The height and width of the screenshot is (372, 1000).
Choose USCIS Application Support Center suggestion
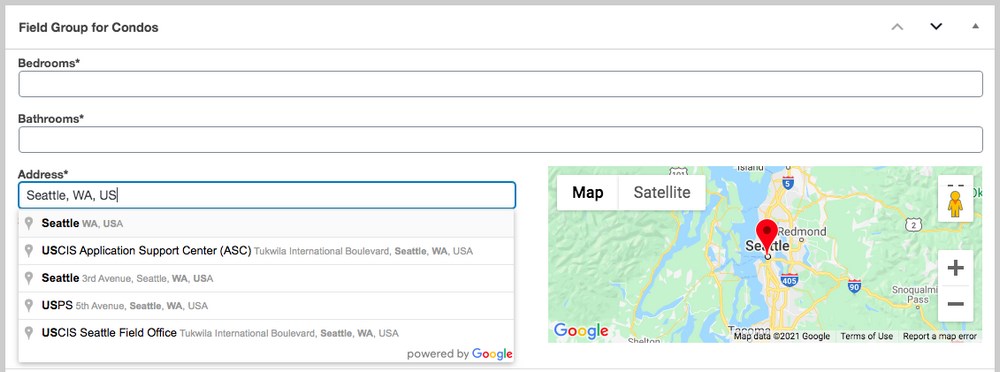(266, 251)
